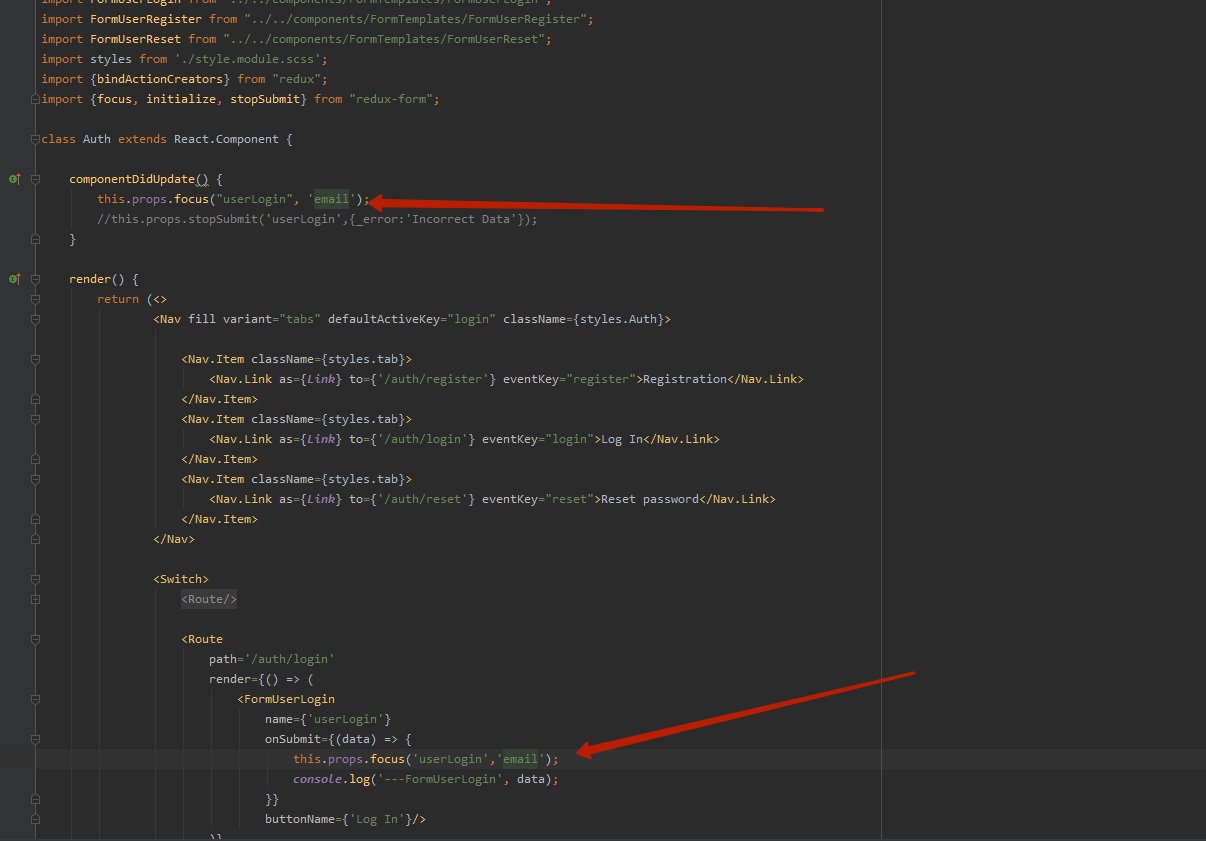Click the commented stopSubmit line

(317, 219)
